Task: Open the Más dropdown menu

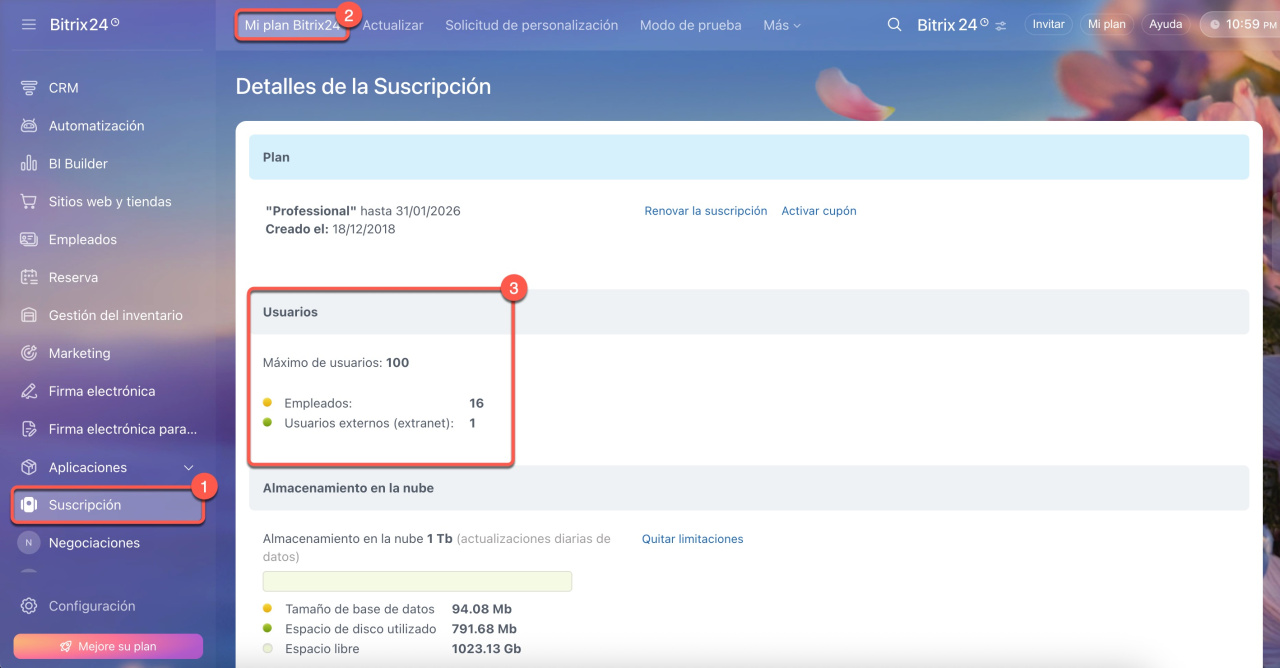Action: pos(782,25)
